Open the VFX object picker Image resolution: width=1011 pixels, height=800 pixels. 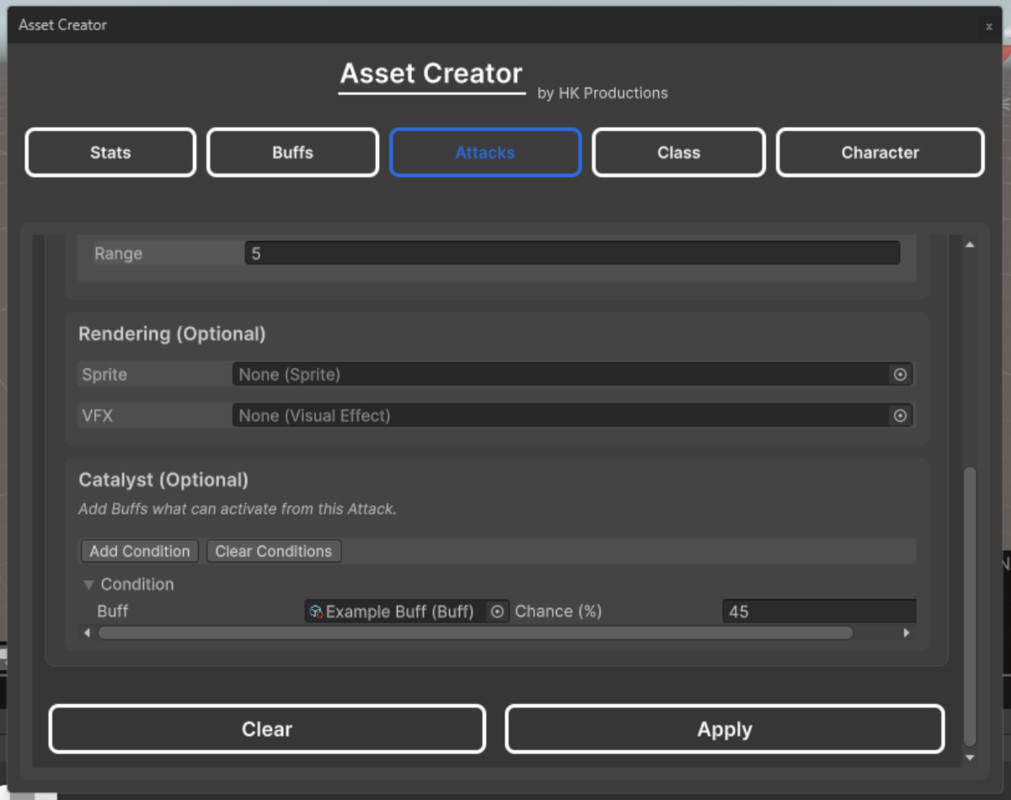tap(900, 415)
